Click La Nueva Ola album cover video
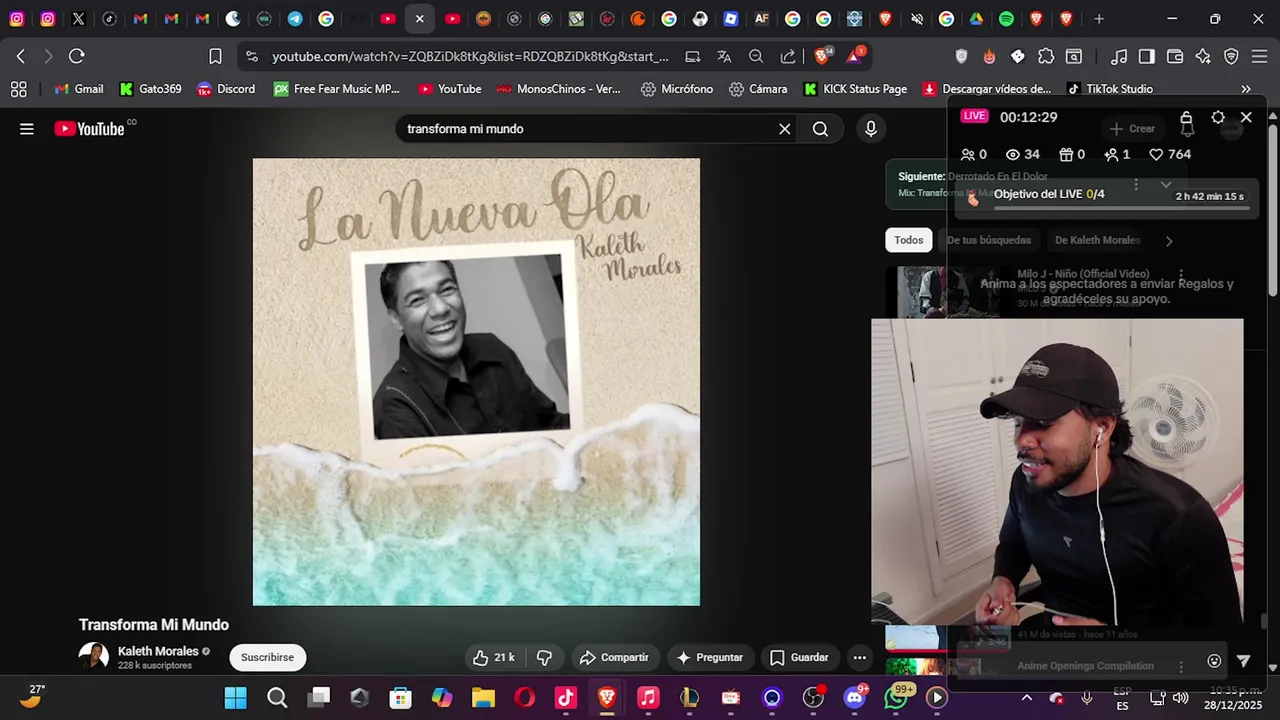Viewport: 1280px width, 720px height. click(x=476, y=382)
